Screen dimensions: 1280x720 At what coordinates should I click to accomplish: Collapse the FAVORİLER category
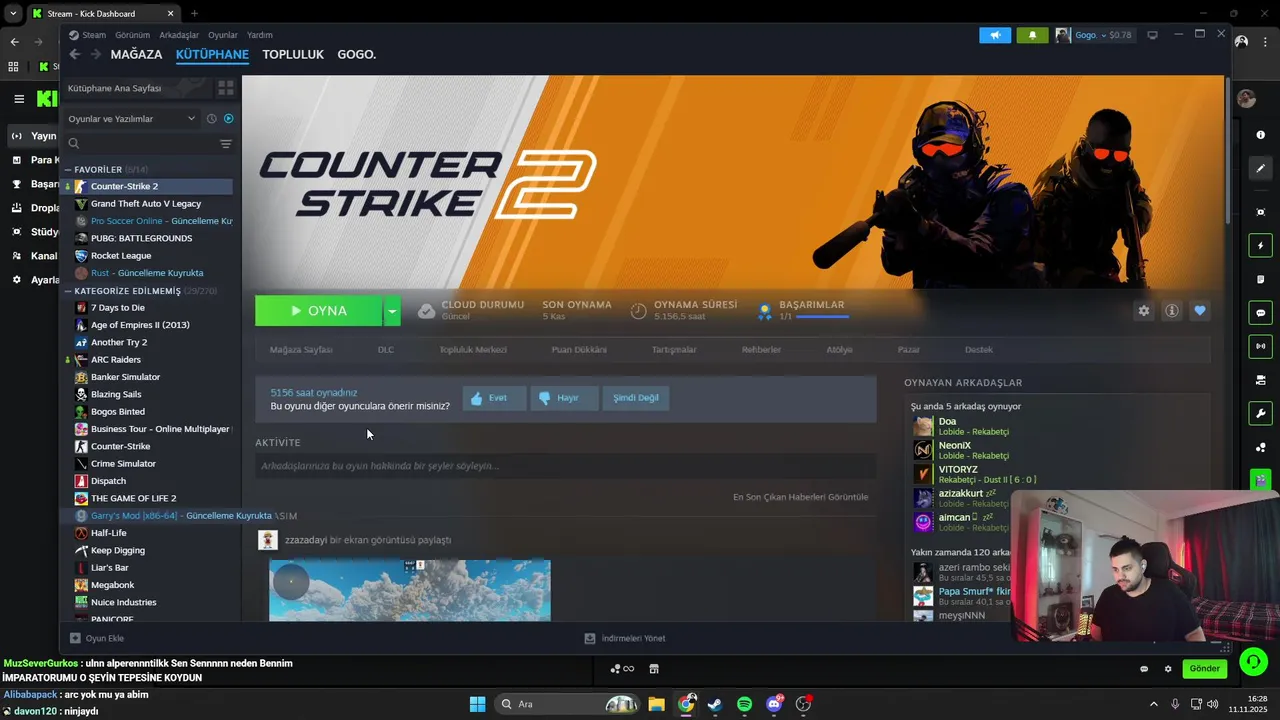tap(97, 169)
